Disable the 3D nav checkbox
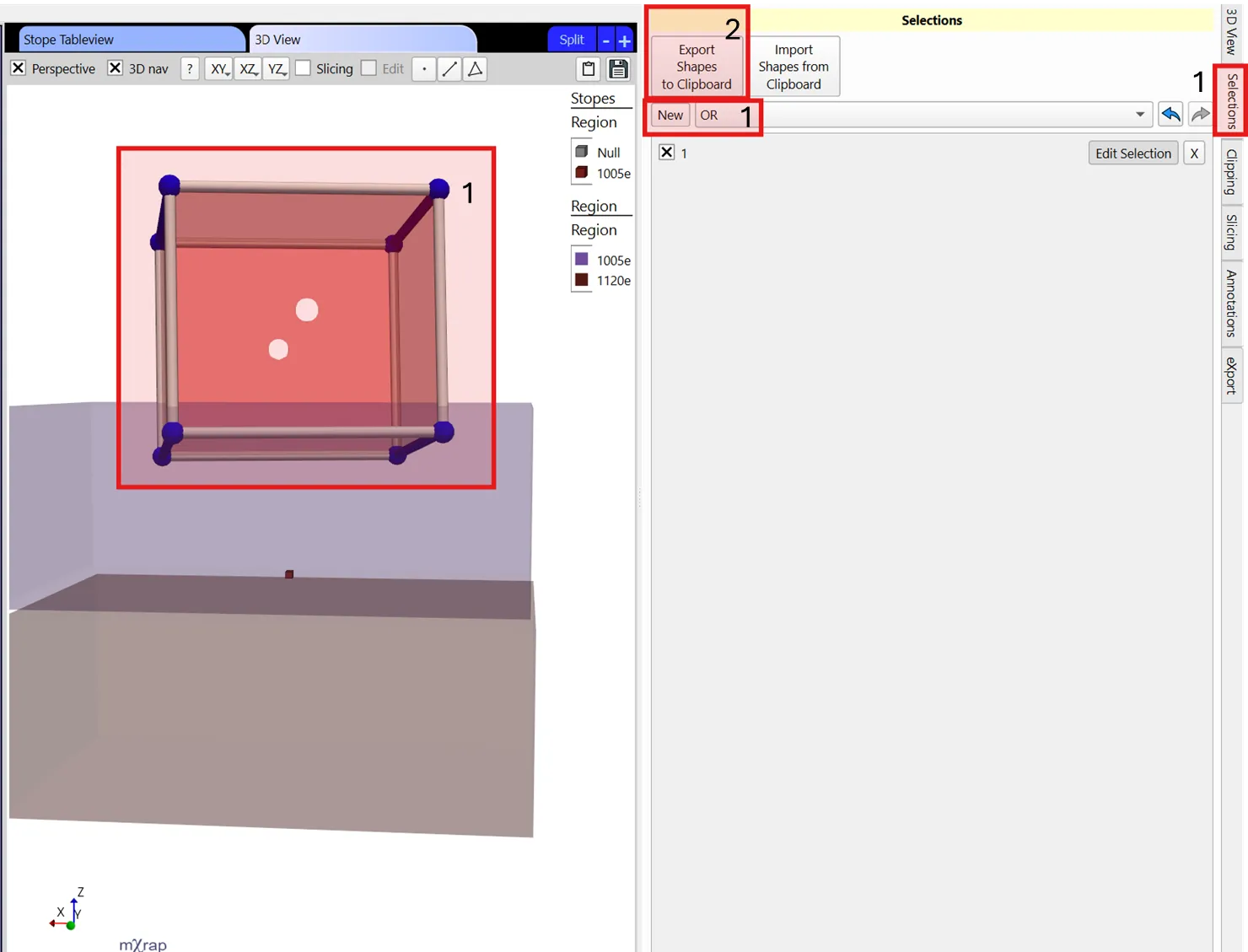This screenshot has width=1248, height=952. (x=116, y=68)
